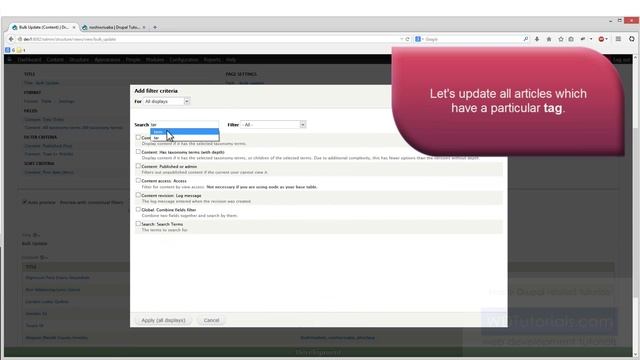
Task: Open the Content admin menu item
Action: (x=55, y=60)
